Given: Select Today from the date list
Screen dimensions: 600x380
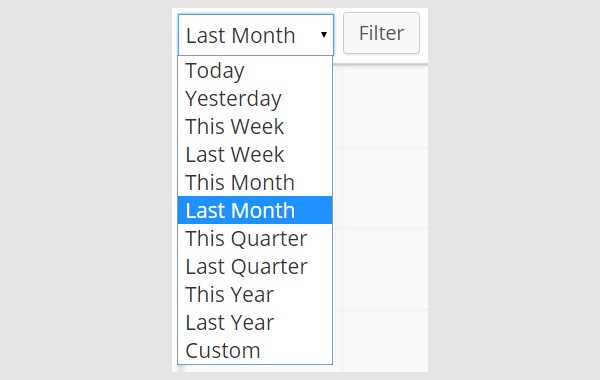Looking at the screenshot, I should [x=255, y=70].
